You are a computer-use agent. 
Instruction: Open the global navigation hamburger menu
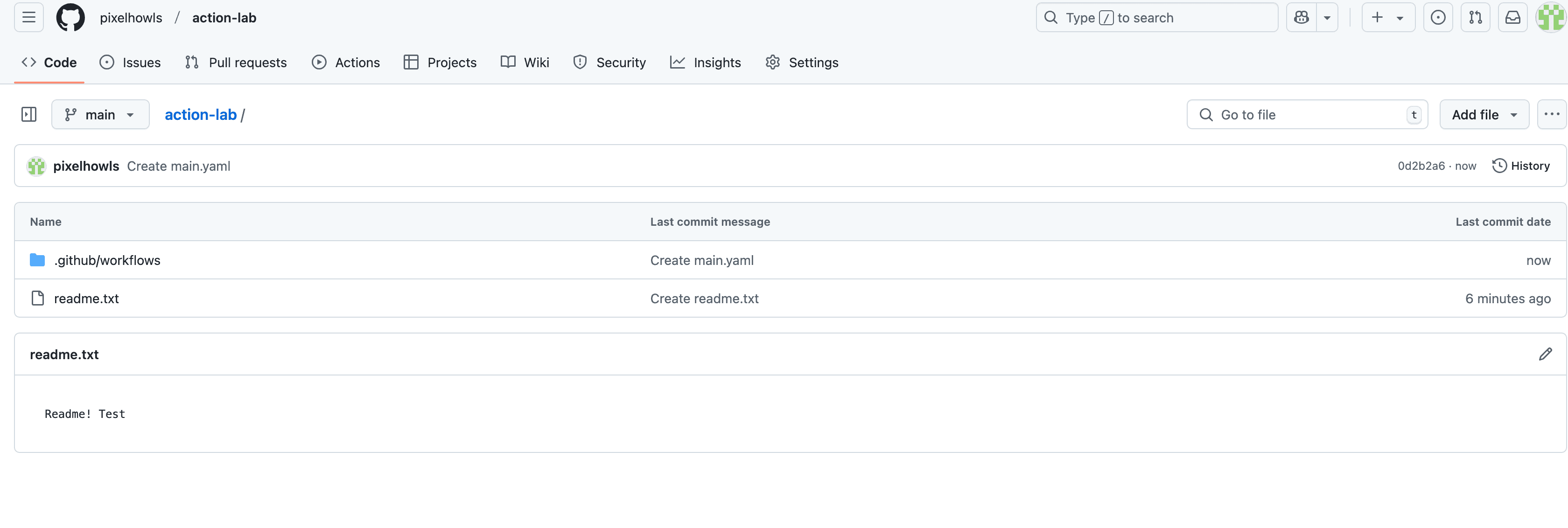tap(28, 18)
